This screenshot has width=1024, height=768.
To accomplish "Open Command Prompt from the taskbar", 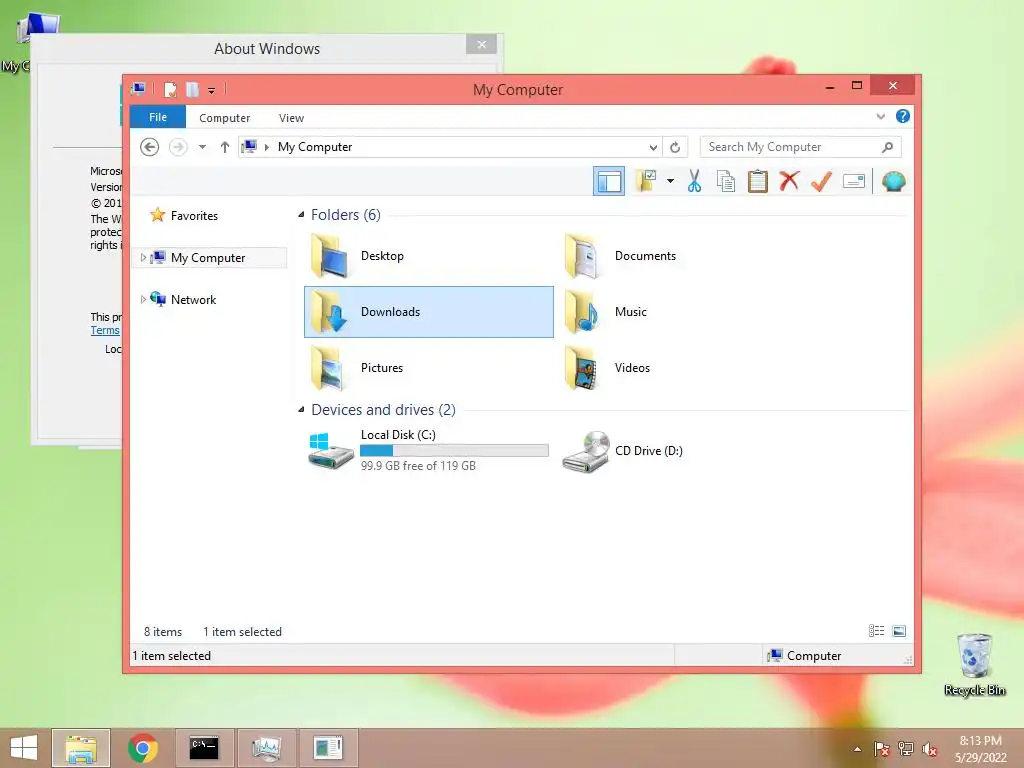I will tap(204, 748).
